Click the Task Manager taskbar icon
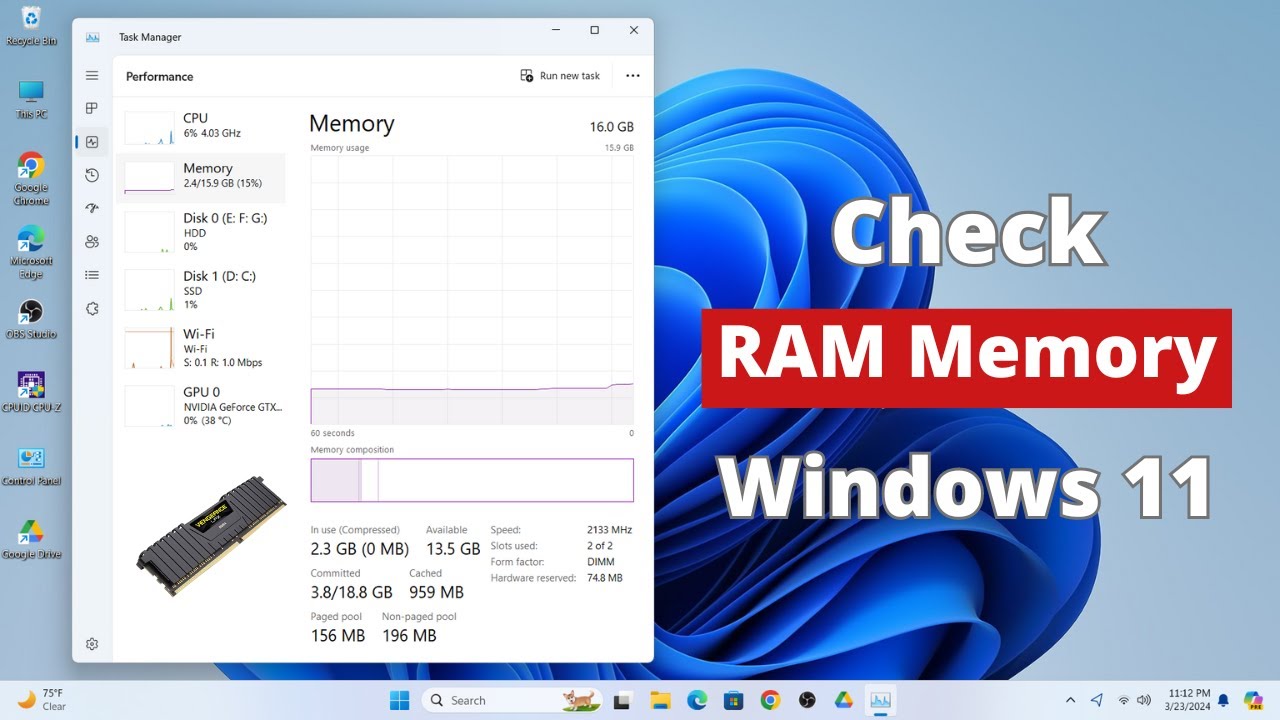 click(x=881, y=700)
